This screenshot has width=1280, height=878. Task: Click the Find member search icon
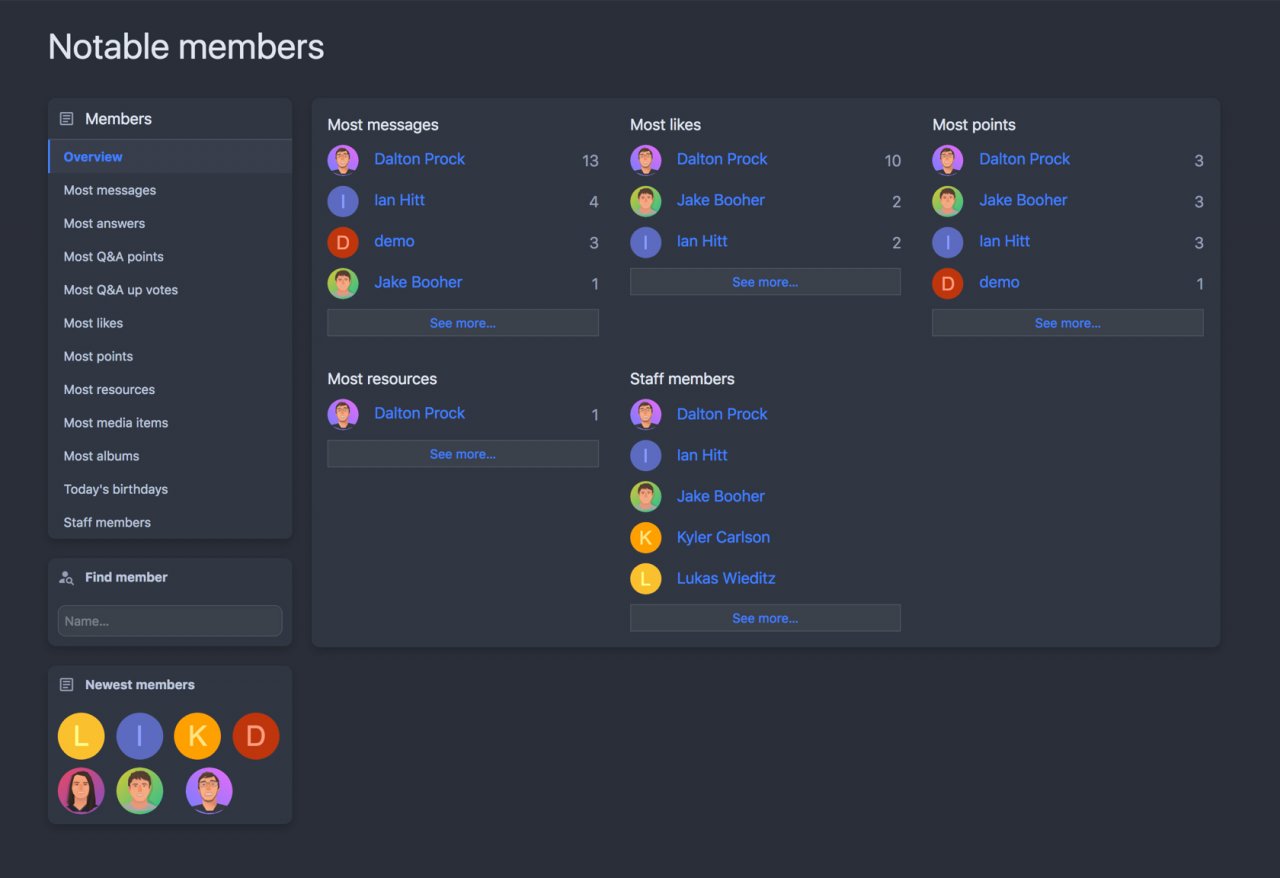point(67,577)
